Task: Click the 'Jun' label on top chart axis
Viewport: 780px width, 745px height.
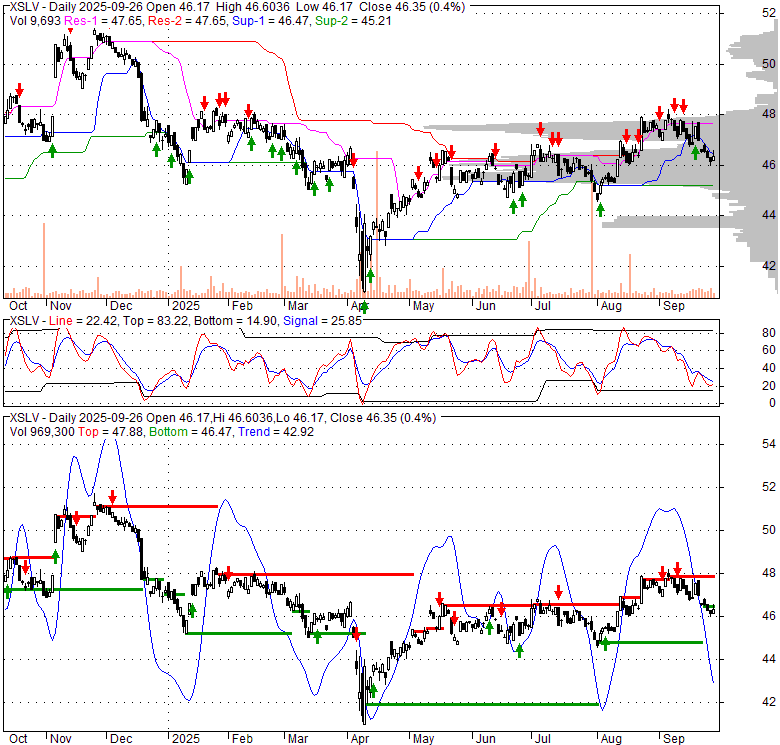Action: click(486, 306)
